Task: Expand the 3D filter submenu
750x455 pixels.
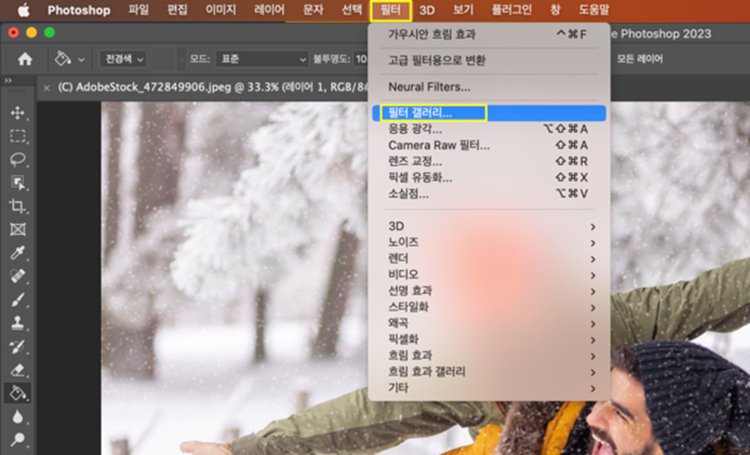Action: click(x=489, y=226)
